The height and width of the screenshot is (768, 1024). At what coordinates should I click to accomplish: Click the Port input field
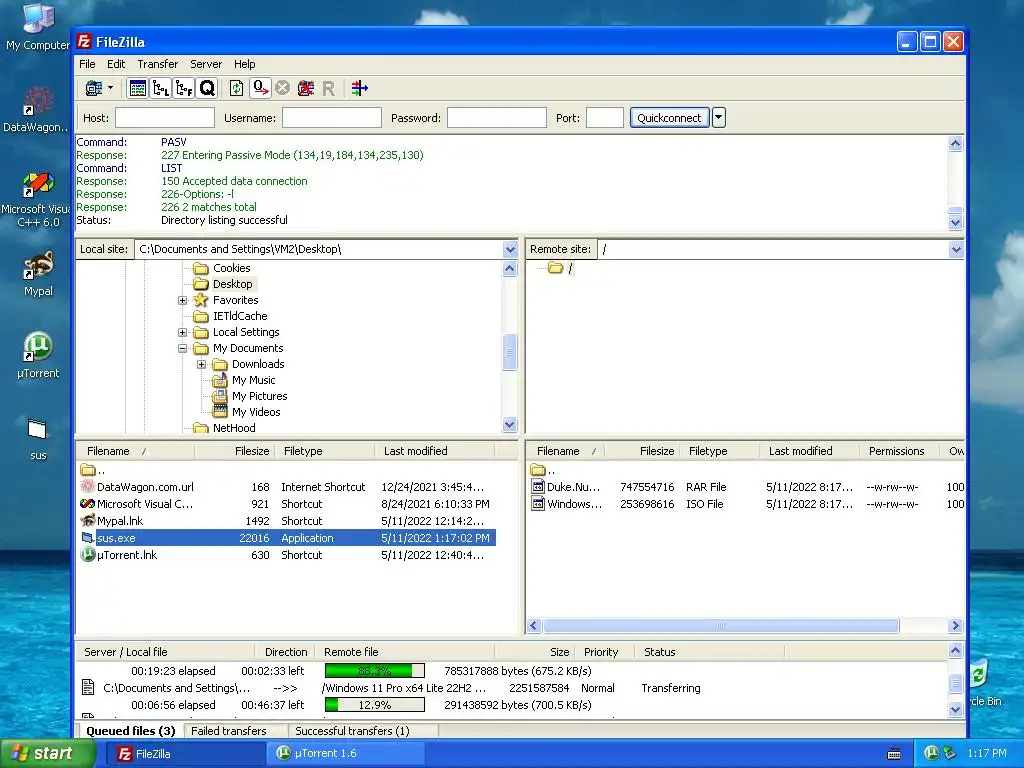(x=605, y=118)
